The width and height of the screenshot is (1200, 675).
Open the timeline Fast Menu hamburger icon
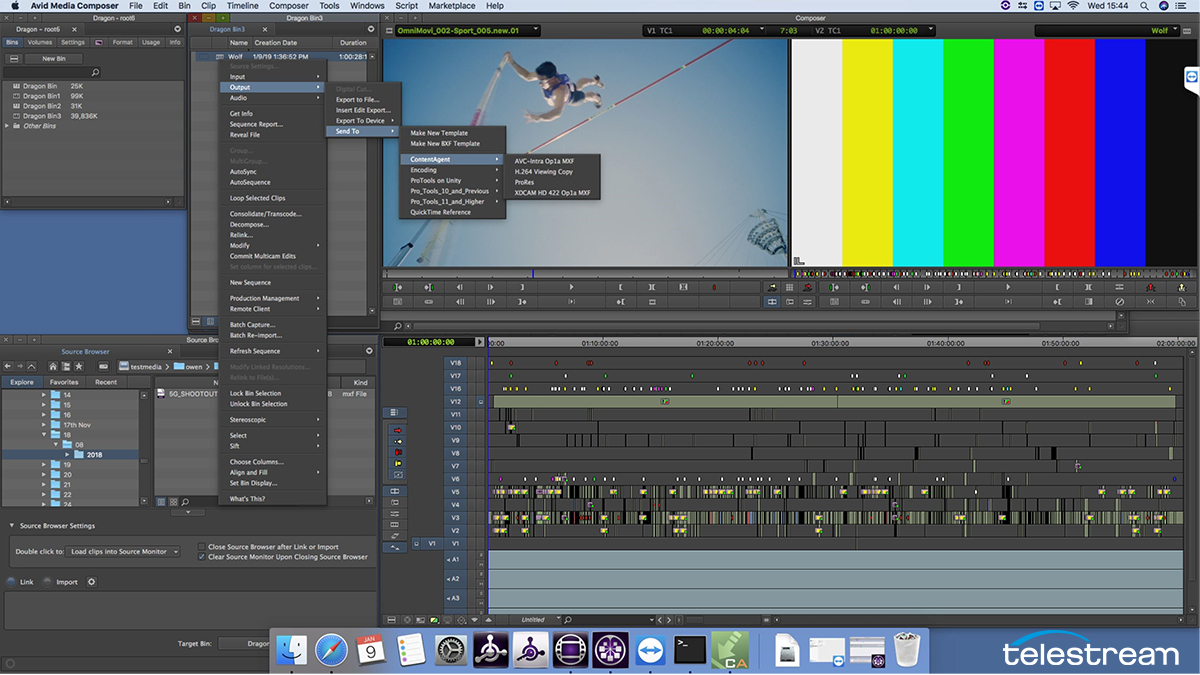(x=391, y=620)
